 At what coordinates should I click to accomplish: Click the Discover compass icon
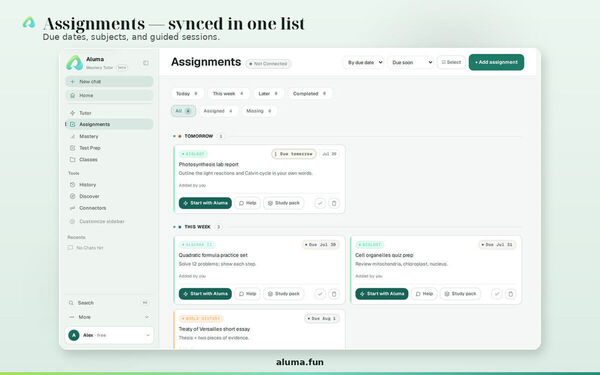72,196
